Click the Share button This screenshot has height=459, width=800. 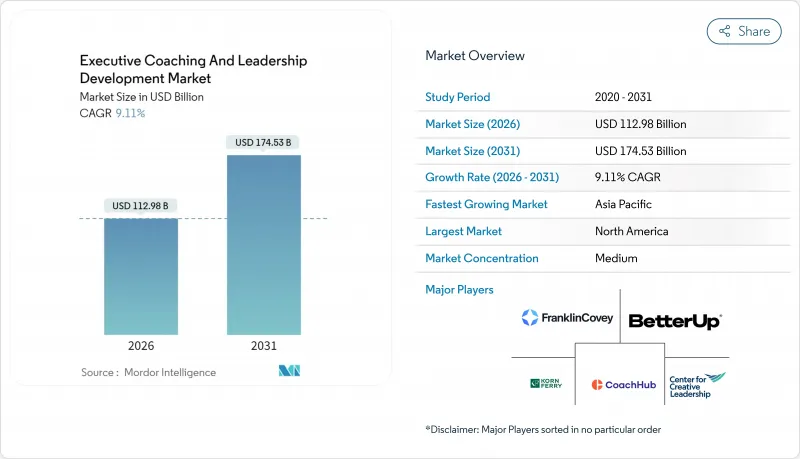pos(744,31)
